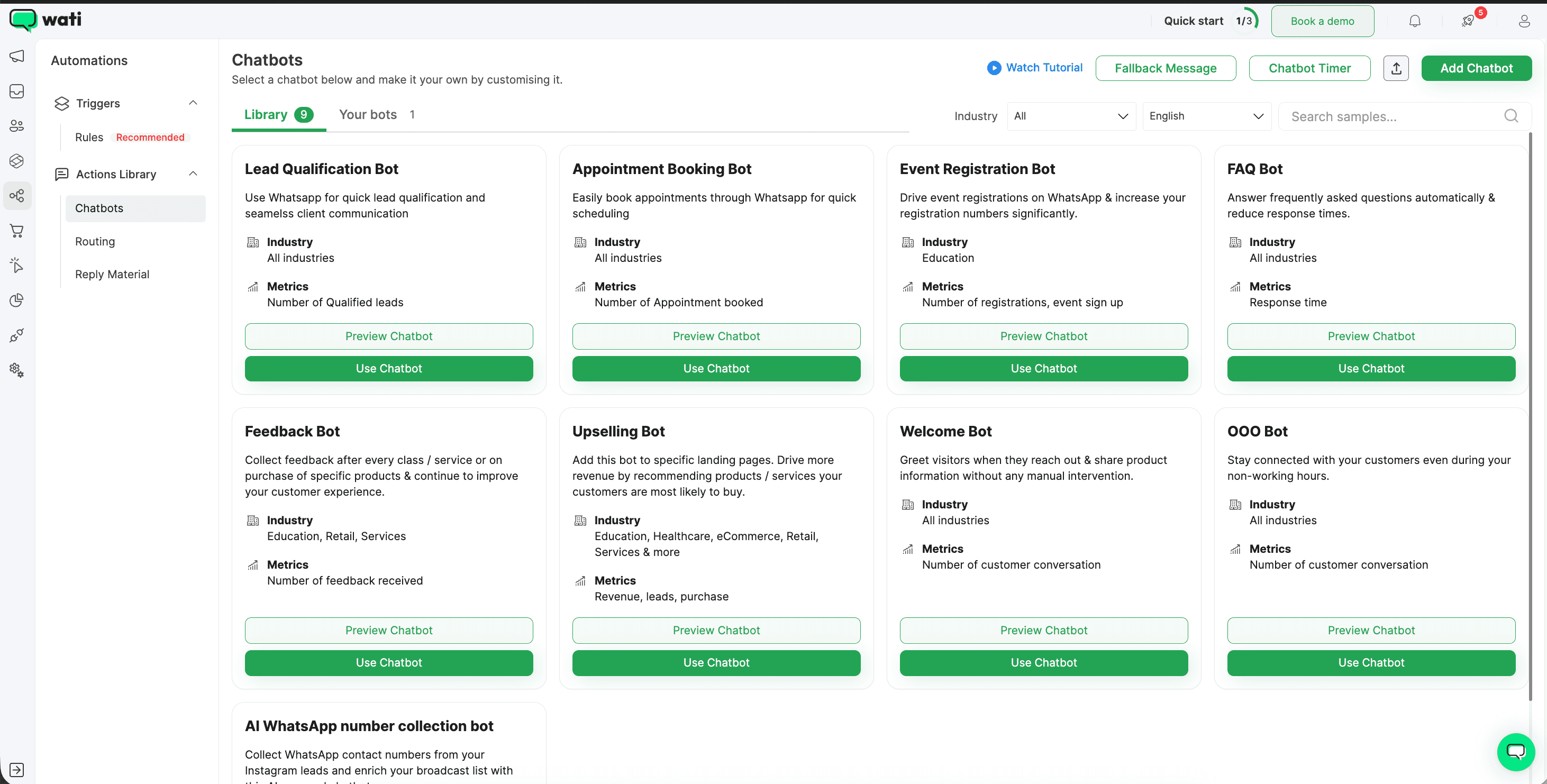Open the Analytics pie chart icon
1547x784 pixels.
pyautogui.click(x=17, y=300)
